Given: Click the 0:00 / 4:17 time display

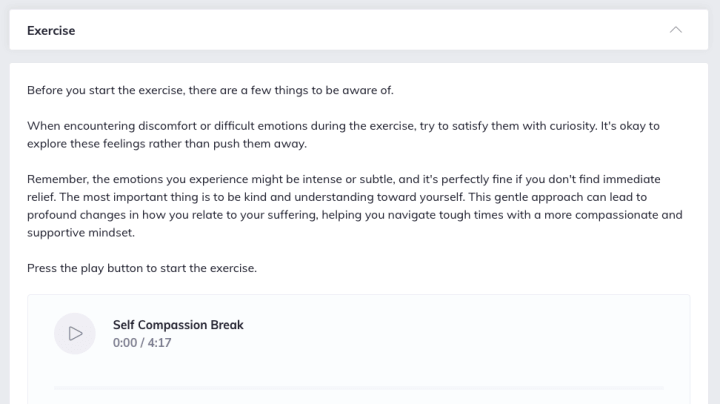Looking at the screenshot, I should (x=142, y=342).
